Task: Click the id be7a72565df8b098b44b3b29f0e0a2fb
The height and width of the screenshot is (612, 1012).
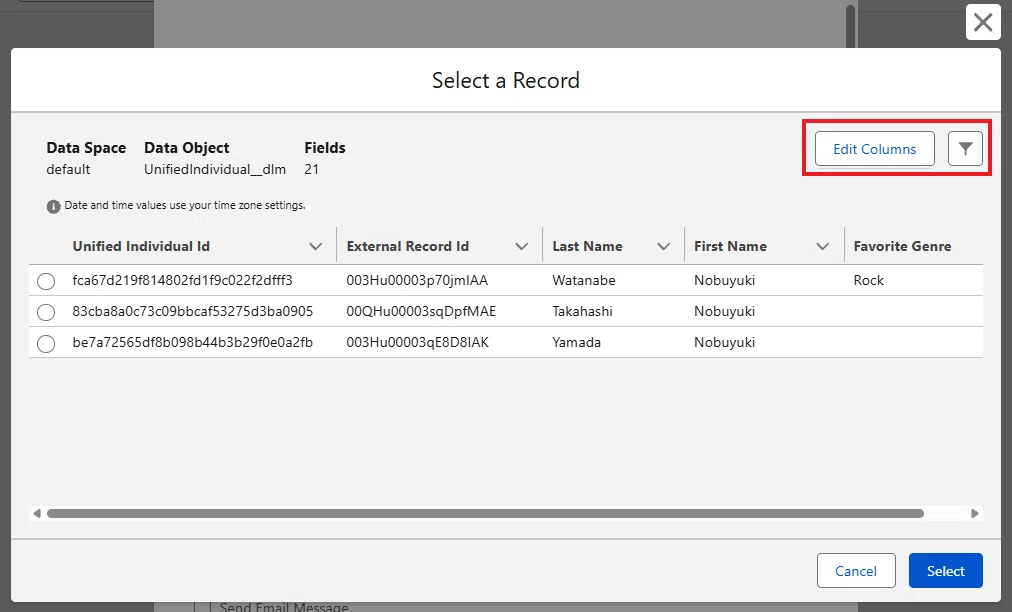Action: (192, 342)
